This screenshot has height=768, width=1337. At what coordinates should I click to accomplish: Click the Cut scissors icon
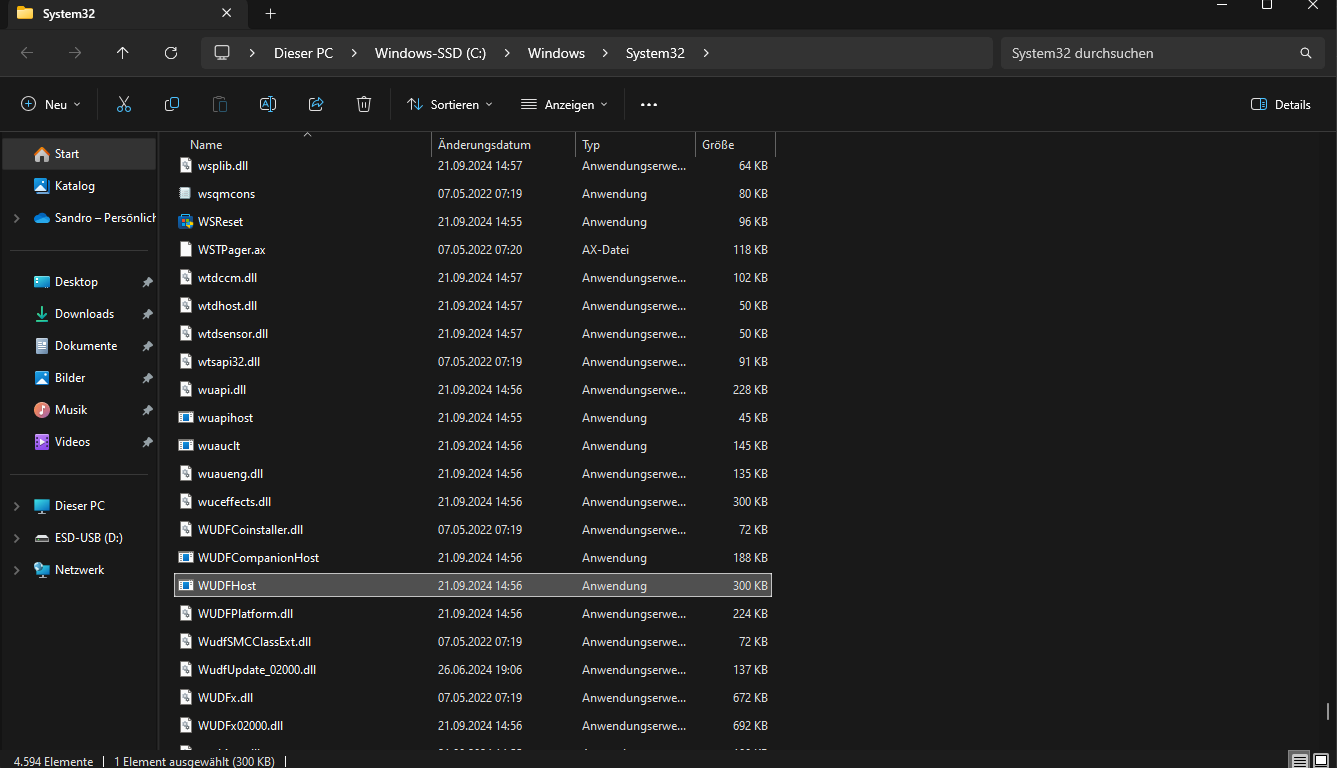(124, 104)
